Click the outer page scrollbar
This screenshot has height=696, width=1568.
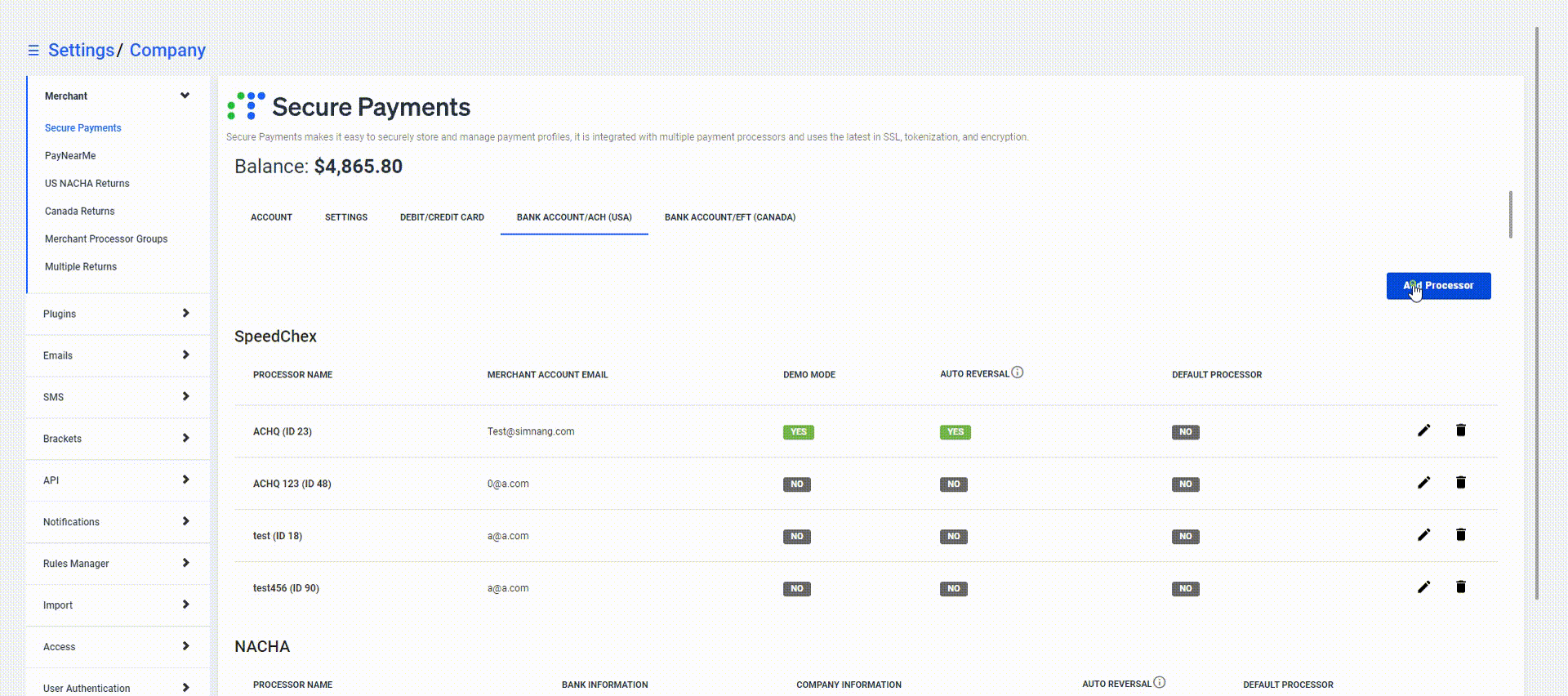click(1537, 314)
